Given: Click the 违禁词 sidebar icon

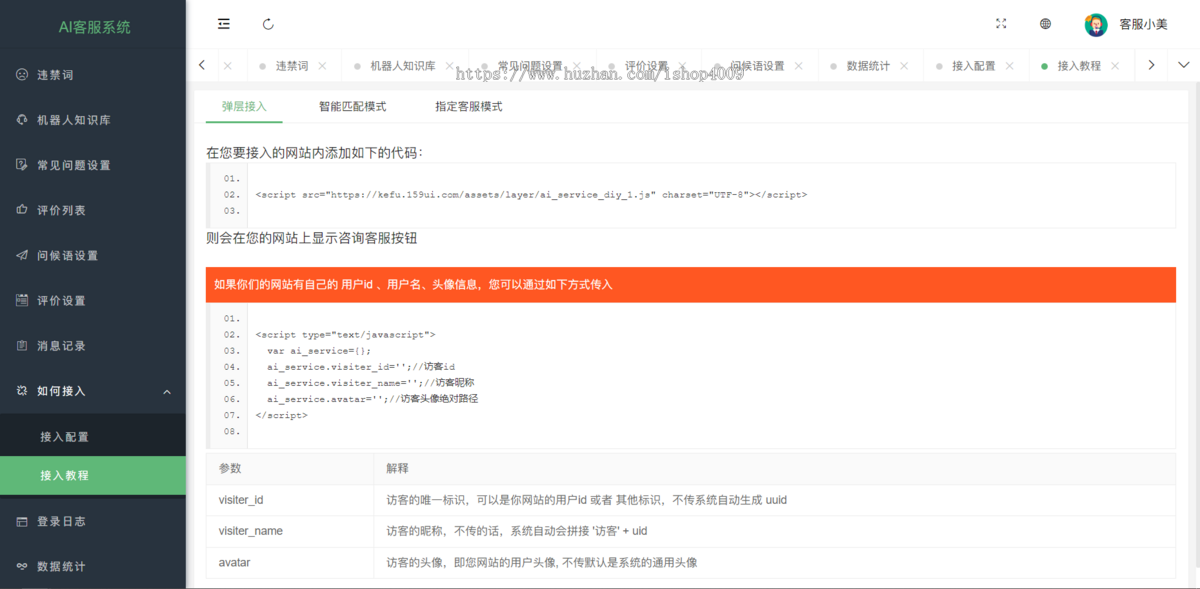Looking at the screenshot, I should (22, 75).
